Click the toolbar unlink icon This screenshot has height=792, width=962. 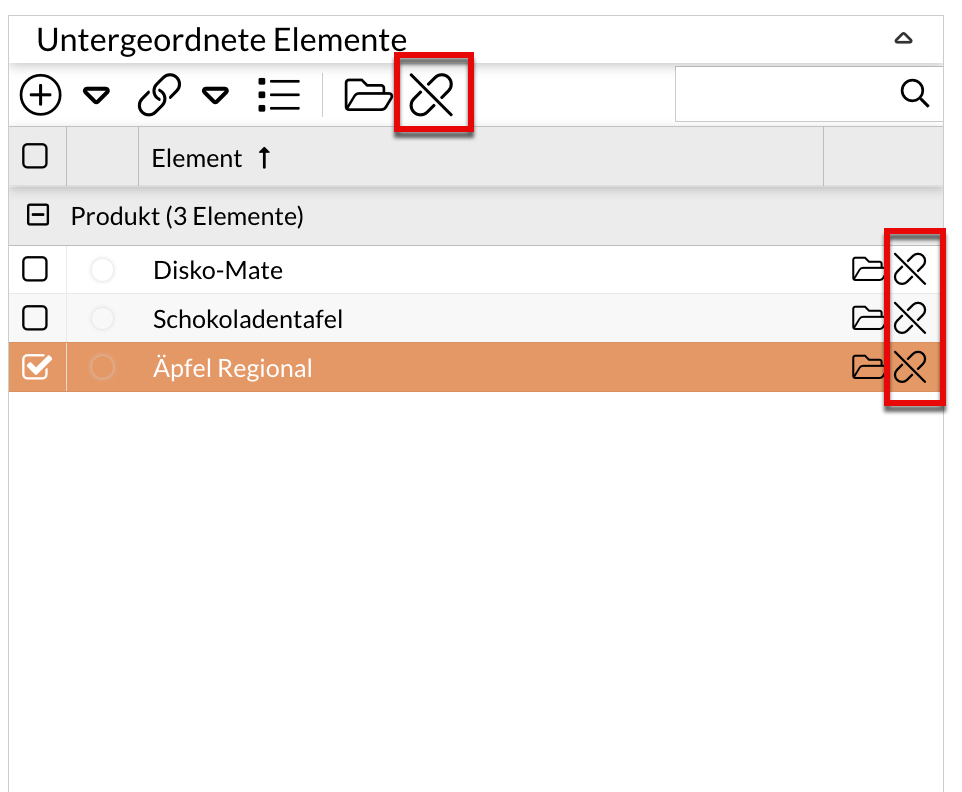click(432, 95)
